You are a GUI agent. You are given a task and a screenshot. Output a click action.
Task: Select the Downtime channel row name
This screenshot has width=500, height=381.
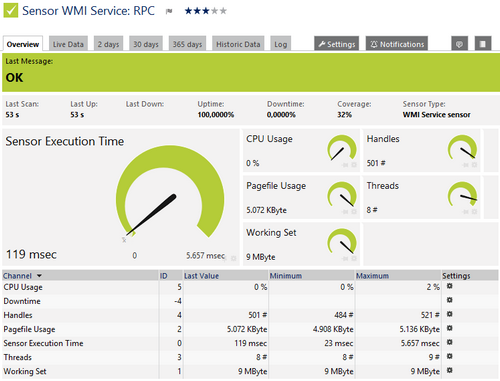[22, 301]
